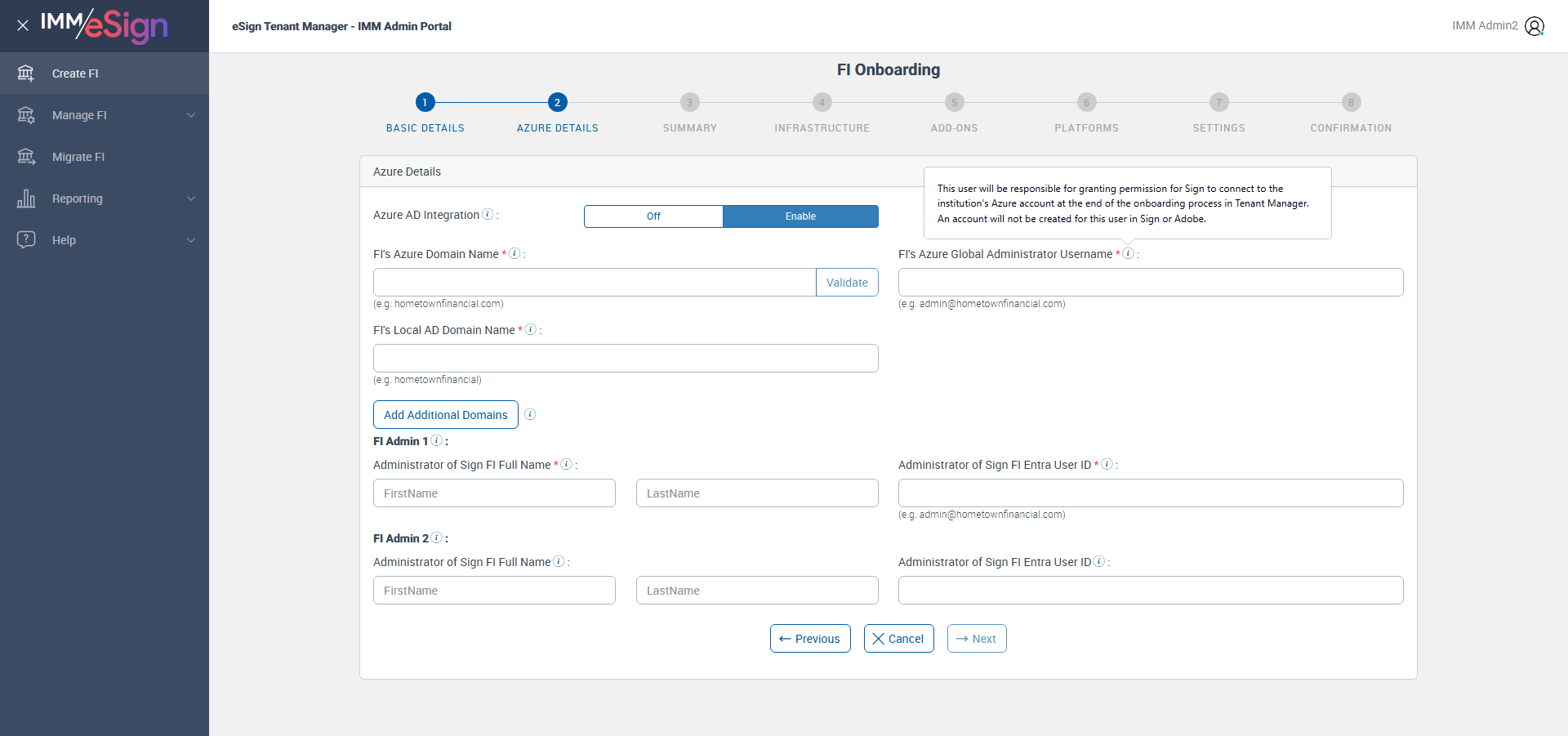Screen dimensions: 1568x736
Task: Click info icon next to Azure AD Integration
Action: [x=488, y=214]
